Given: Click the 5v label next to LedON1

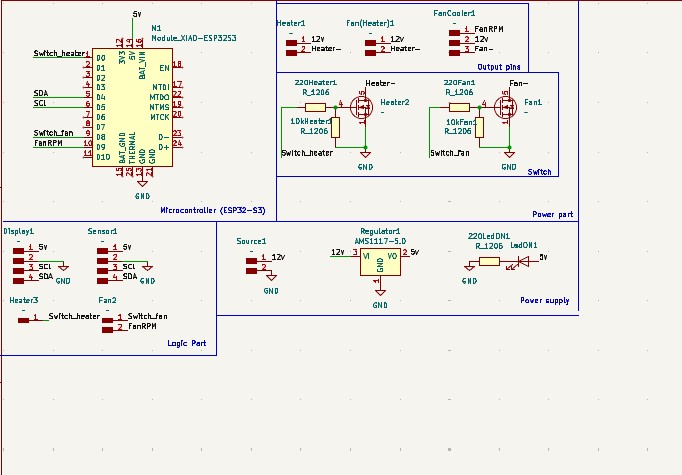Looking at the screenshot, I should 543,257.
